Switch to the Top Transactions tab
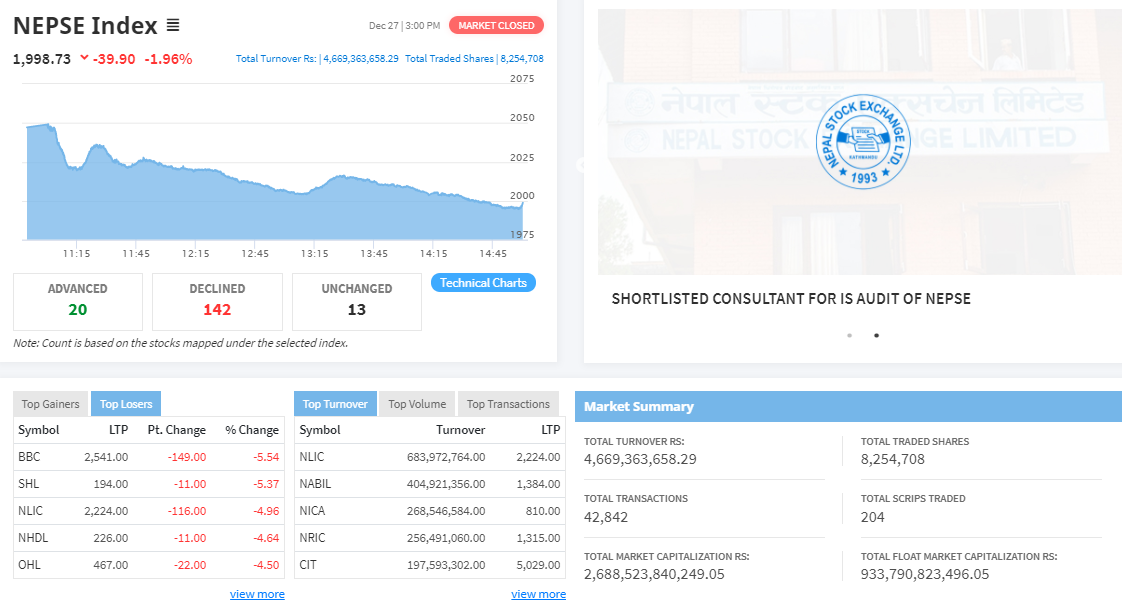This screenshot has width=1122, height=612. click(x=508, y=404)
